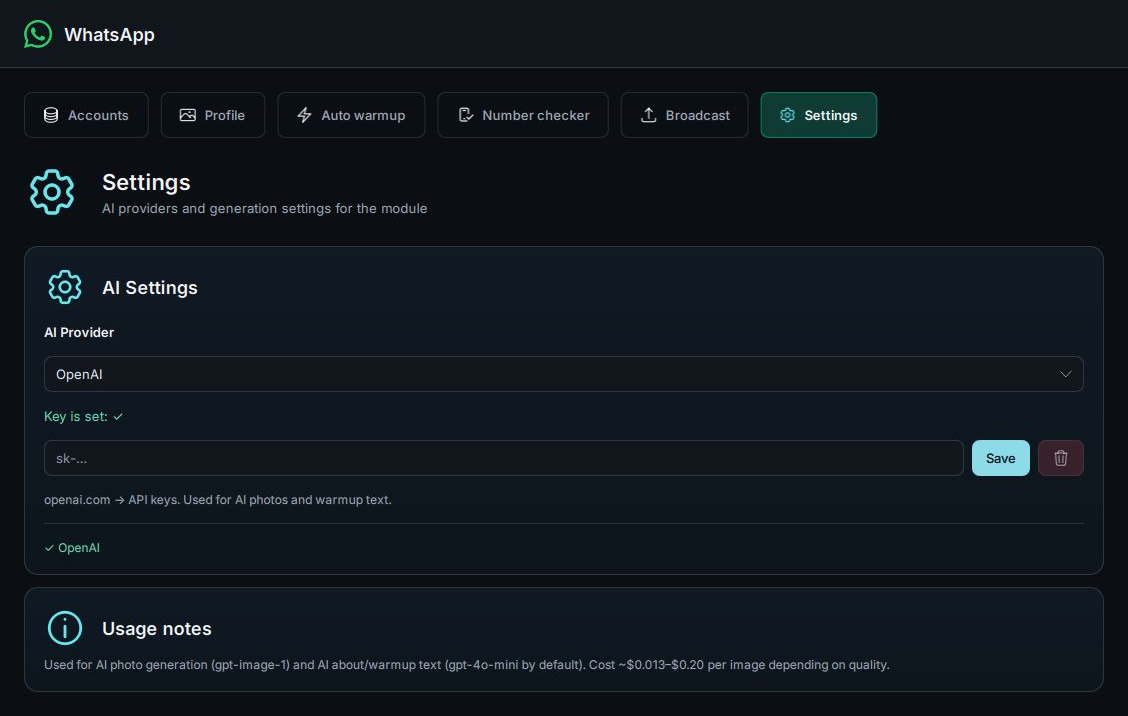Focus the sk-... API key field
1128x716 pixels.
pyautogui.click(x=504, y=458)
